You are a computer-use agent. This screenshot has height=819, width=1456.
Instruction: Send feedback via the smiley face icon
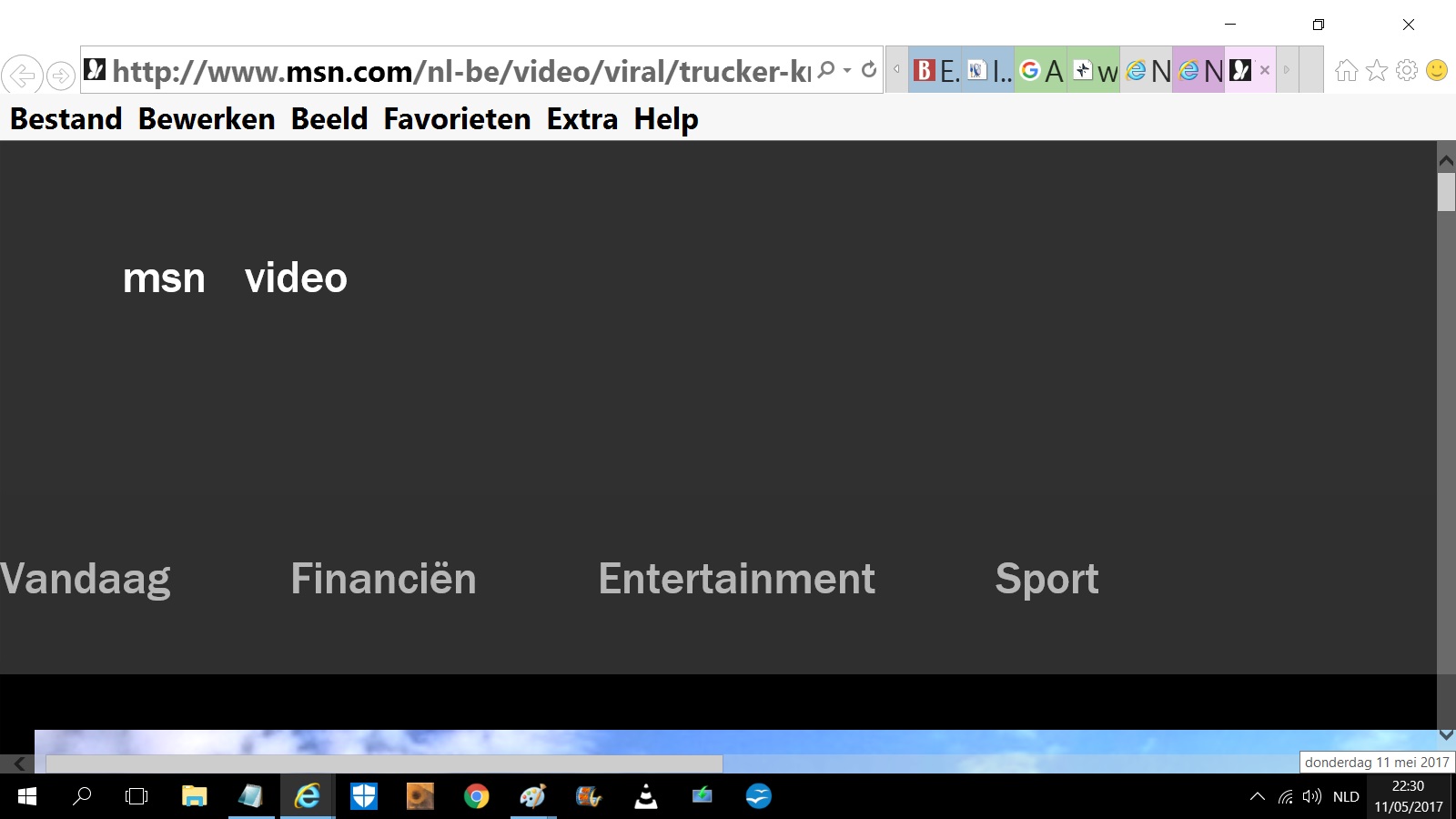click(x=1437, y=70)
